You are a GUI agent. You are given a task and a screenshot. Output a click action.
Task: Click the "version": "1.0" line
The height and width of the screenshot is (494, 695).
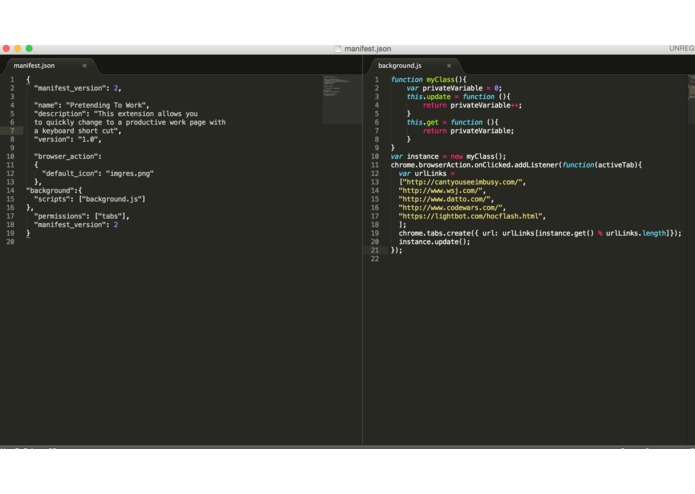(x=68, y=140)
